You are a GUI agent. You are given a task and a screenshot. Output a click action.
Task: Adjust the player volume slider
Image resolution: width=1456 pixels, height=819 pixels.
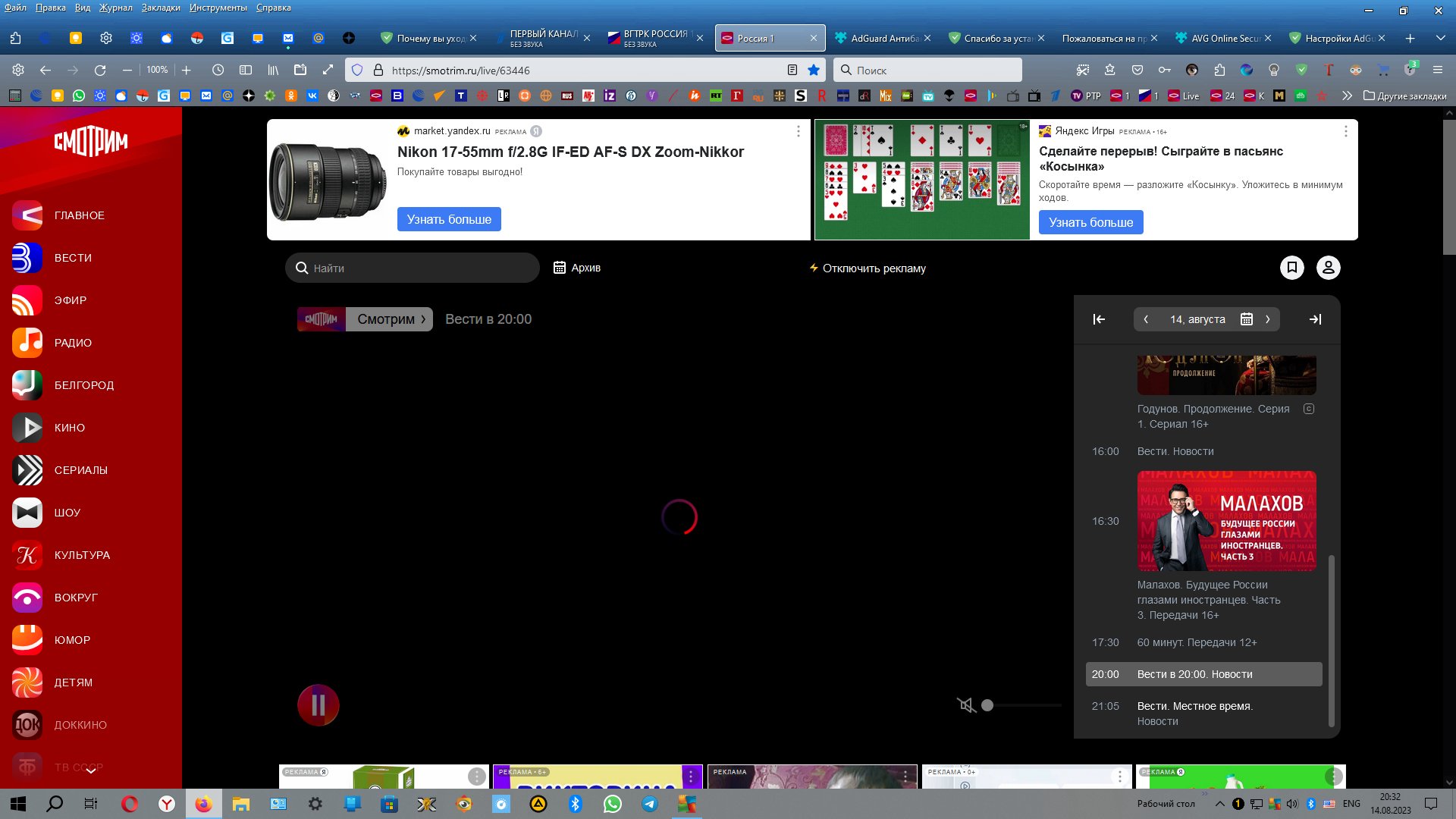[1021, 705]
